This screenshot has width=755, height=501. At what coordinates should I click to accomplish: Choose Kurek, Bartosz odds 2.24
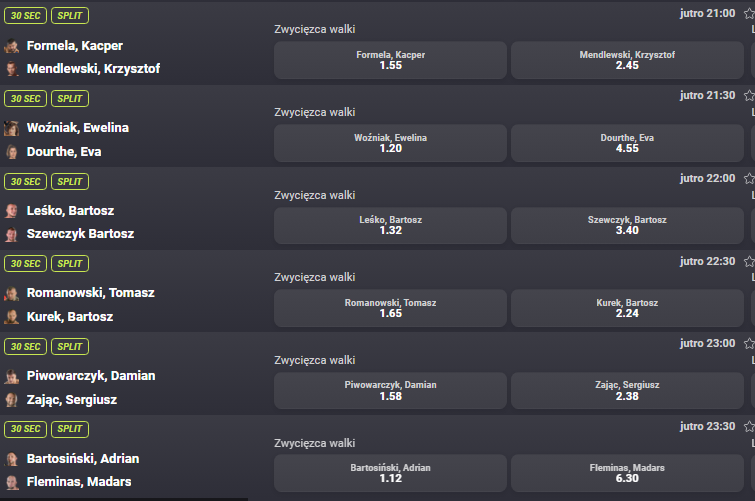tap(627, 308)
